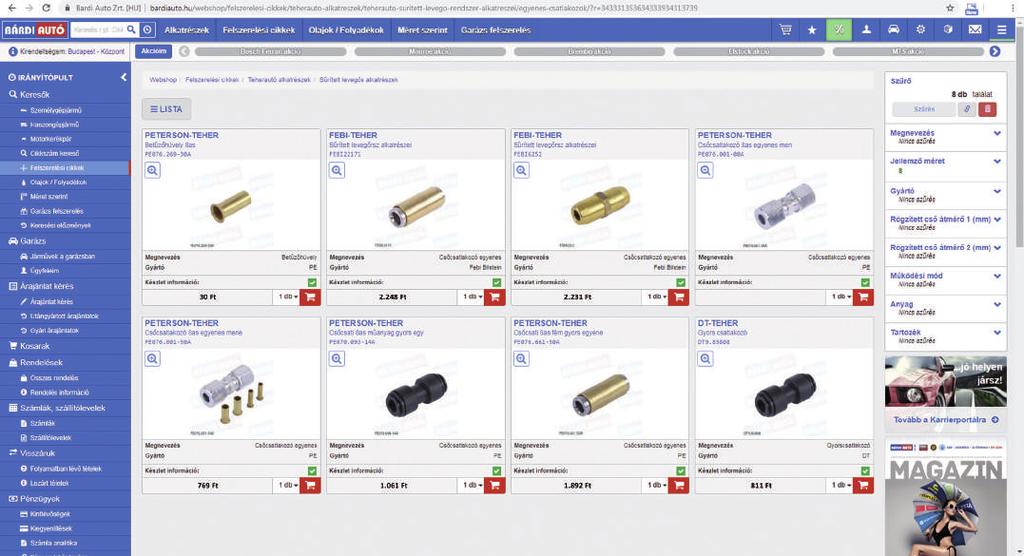Click stock checkmark on the 2.248 Ft item

point(497,283)
